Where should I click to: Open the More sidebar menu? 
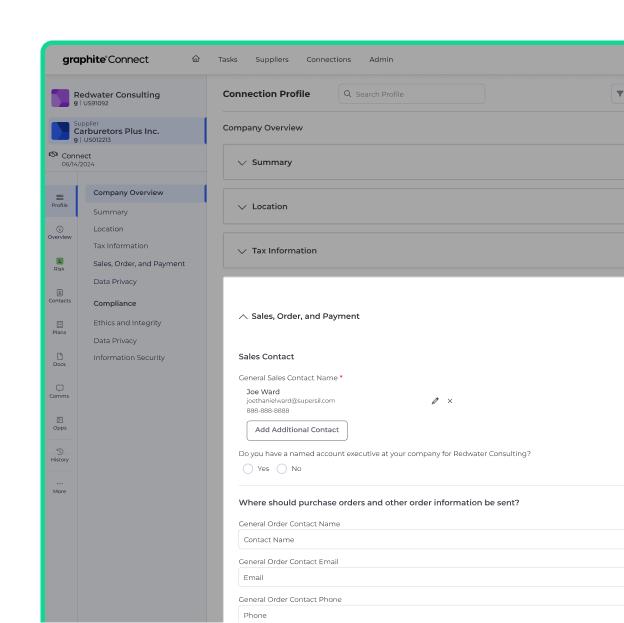click(x=60, y=487)
